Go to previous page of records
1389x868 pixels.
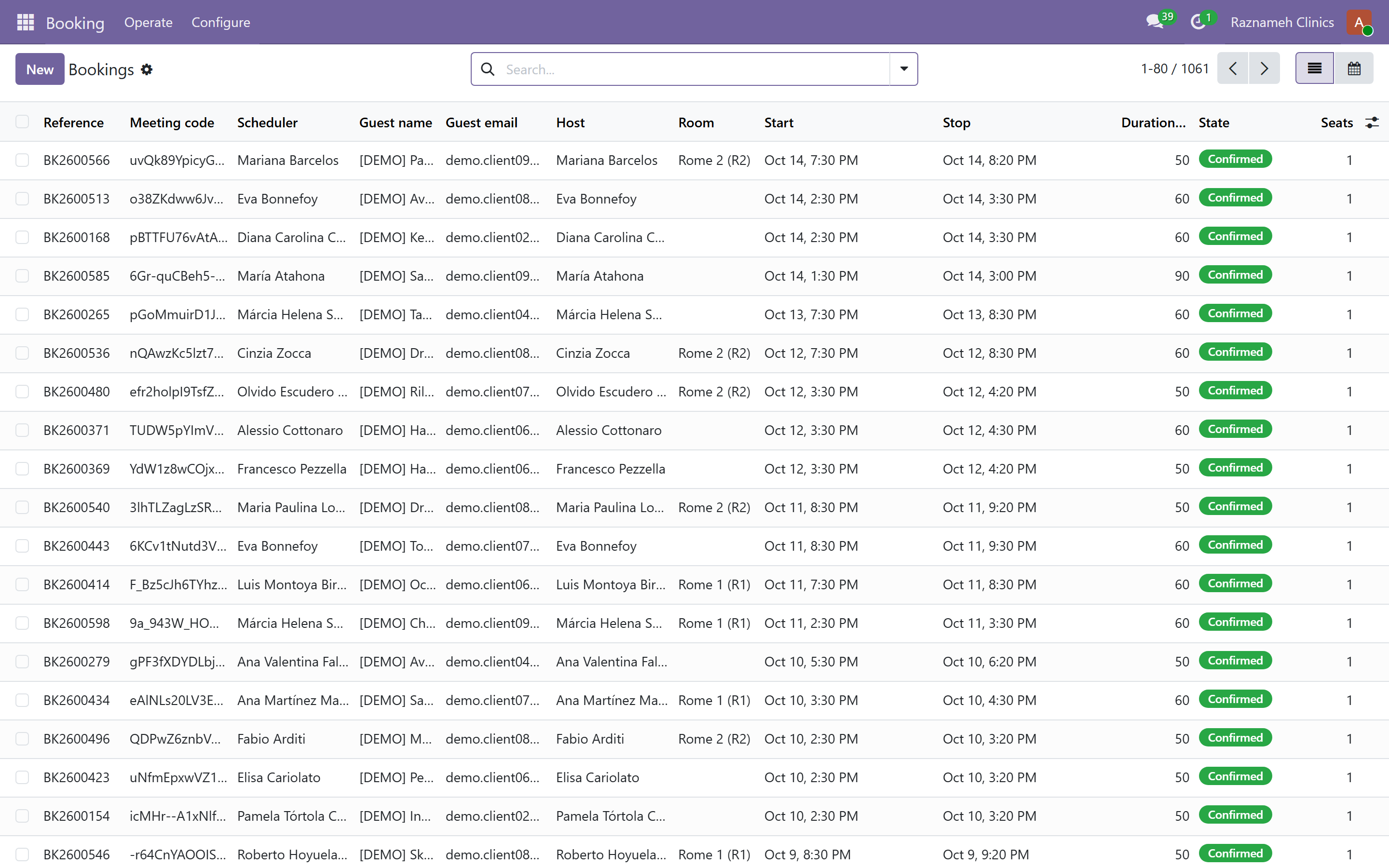1232,69
